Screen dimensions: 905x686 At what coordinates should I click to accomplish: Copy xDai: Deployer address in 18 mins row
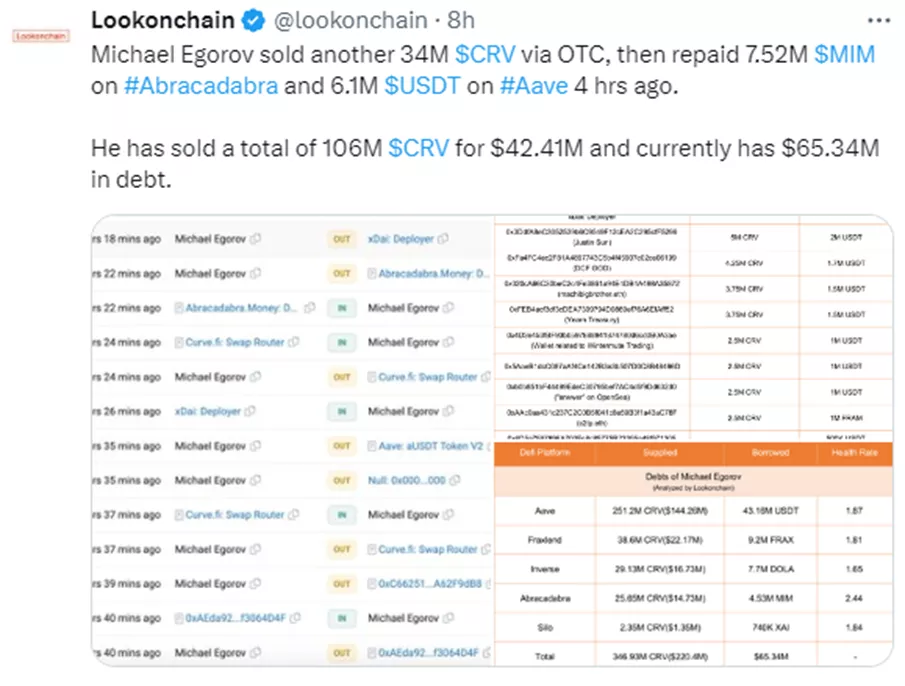click(x=440, y=239)
